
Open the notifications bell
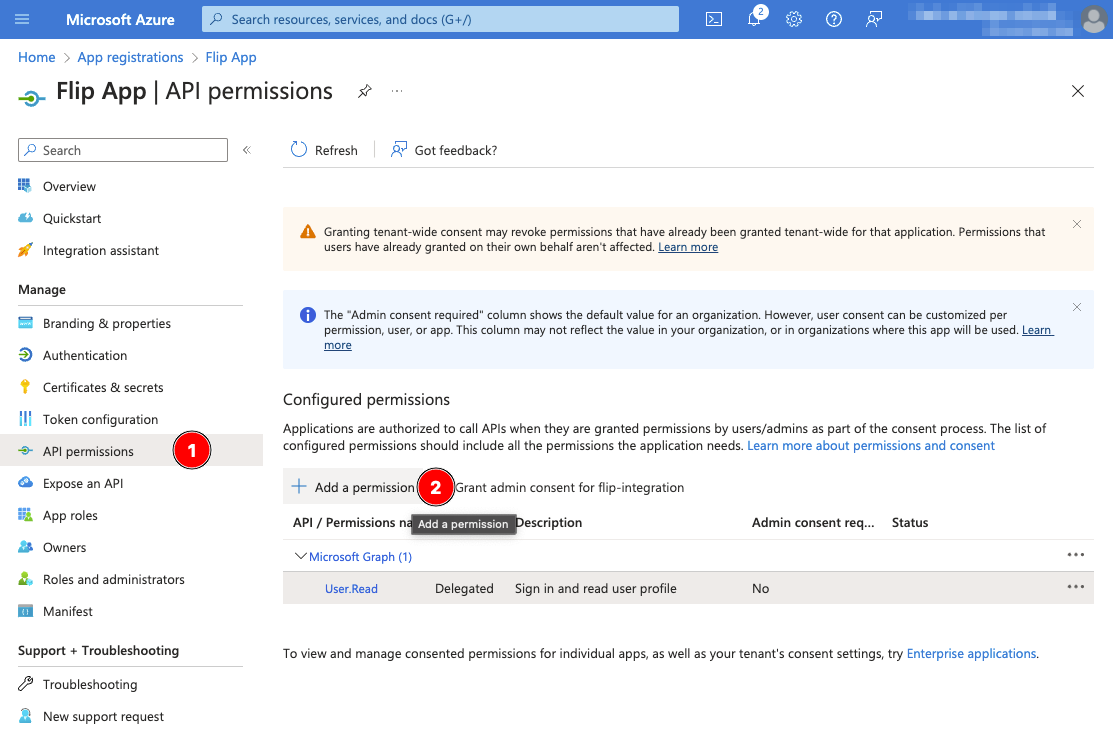click(x=755, y=19)
